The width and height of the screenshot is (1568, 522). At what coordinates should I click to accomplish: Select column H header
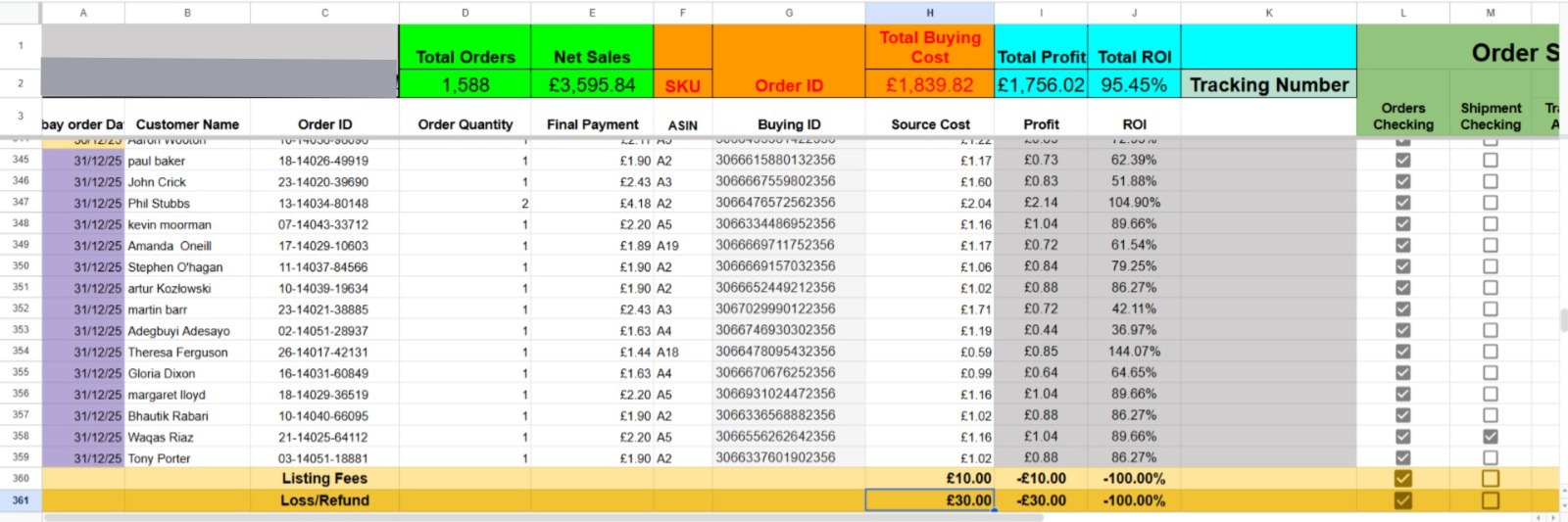929,13
